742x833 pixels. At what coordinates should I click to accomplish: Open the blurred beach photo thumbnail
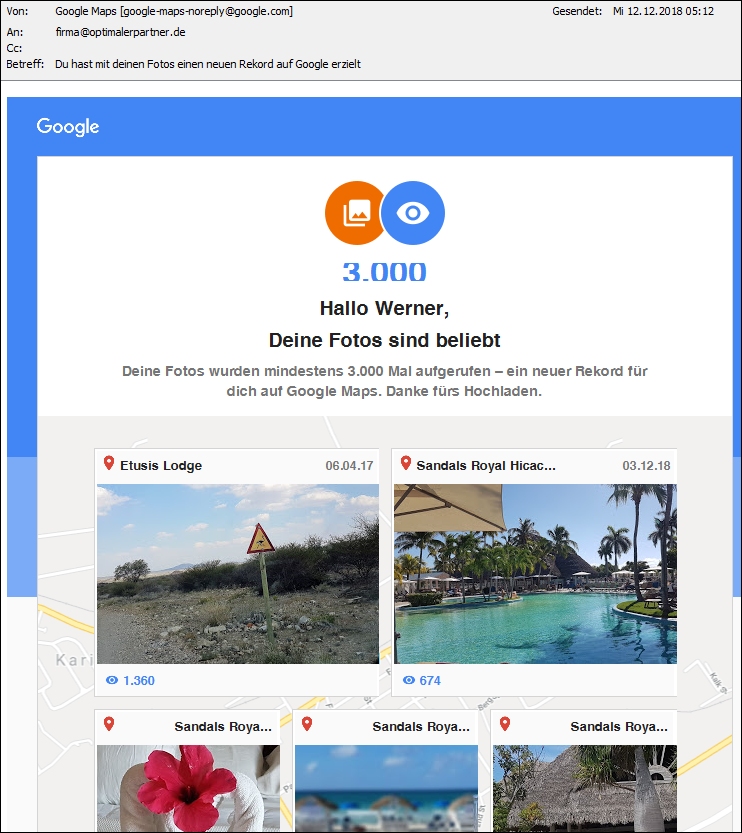tap(387, 788)
